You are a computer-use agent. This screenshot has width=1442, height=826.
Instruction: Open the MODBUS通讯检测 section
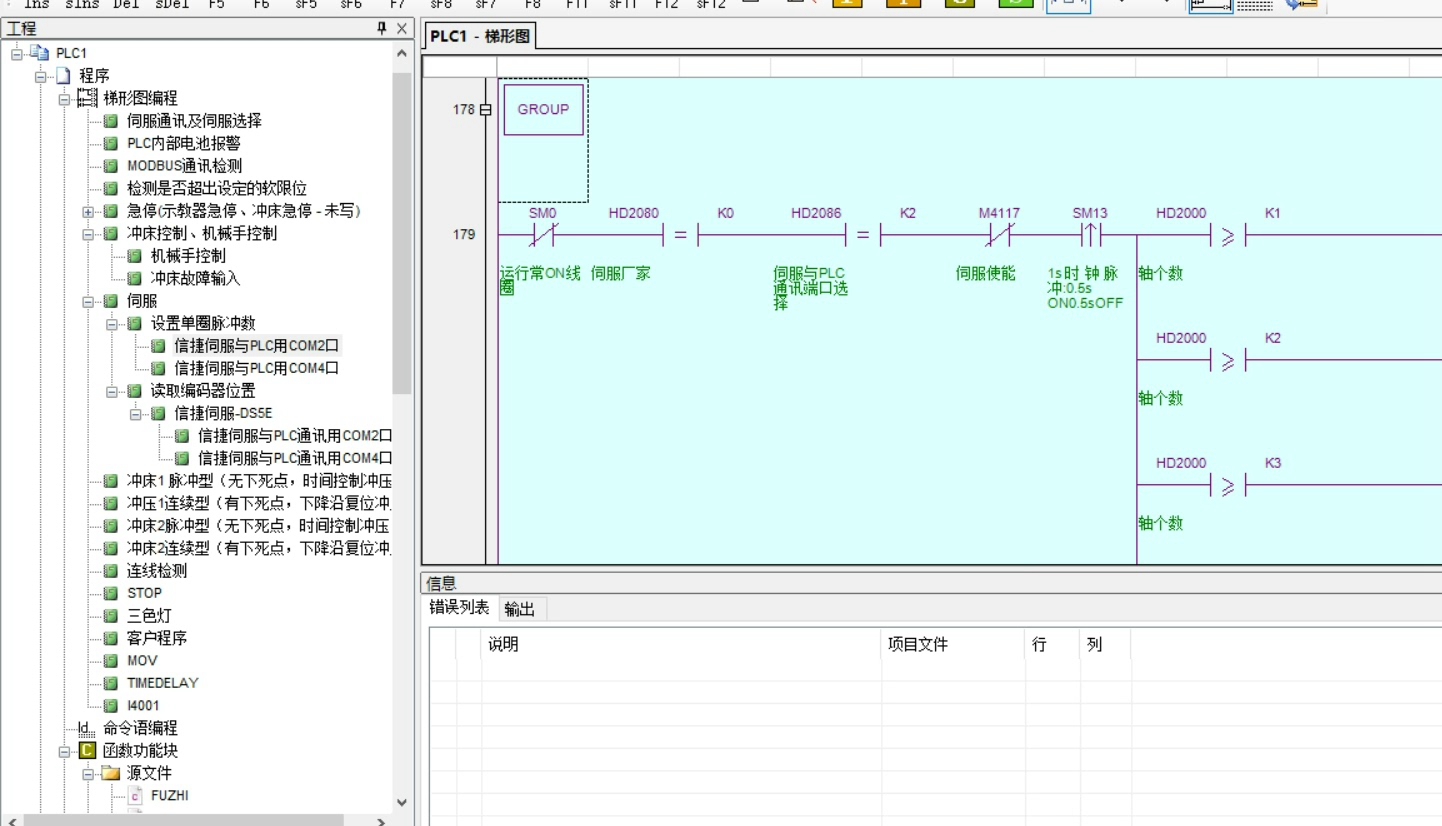coord(184,166)
